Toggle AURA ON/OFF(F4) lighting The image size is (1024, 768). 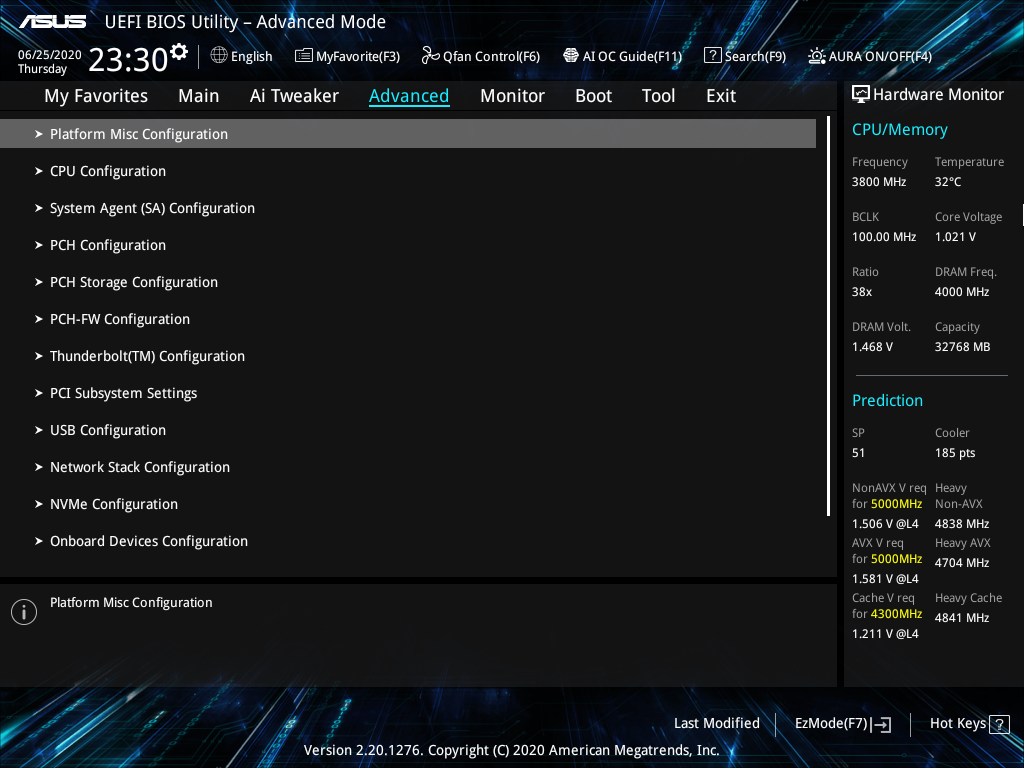870,56
